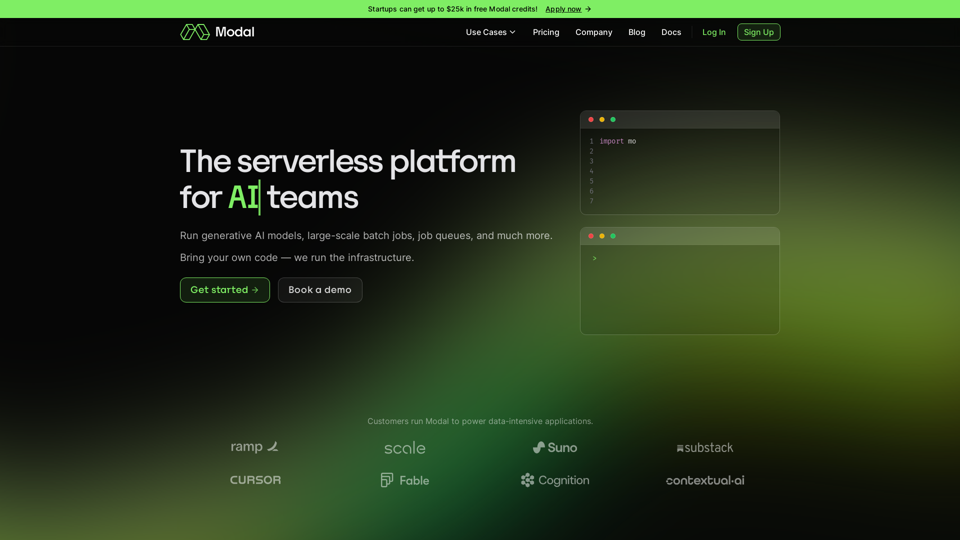
Task: Click line number 7 in code editor
Action: (x=591, y=201)
